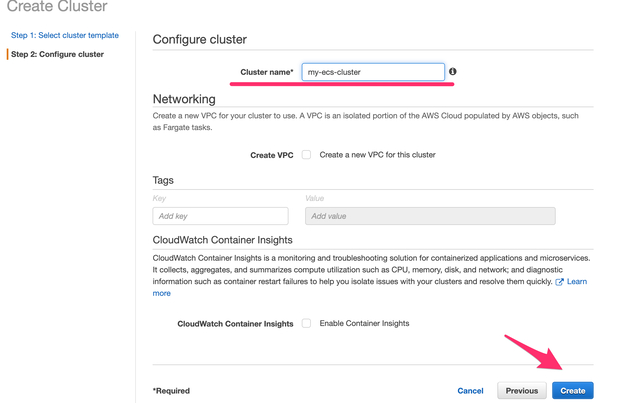
Task: Tick the Enable Container Insights checkbox
Action: pos(306,324)
